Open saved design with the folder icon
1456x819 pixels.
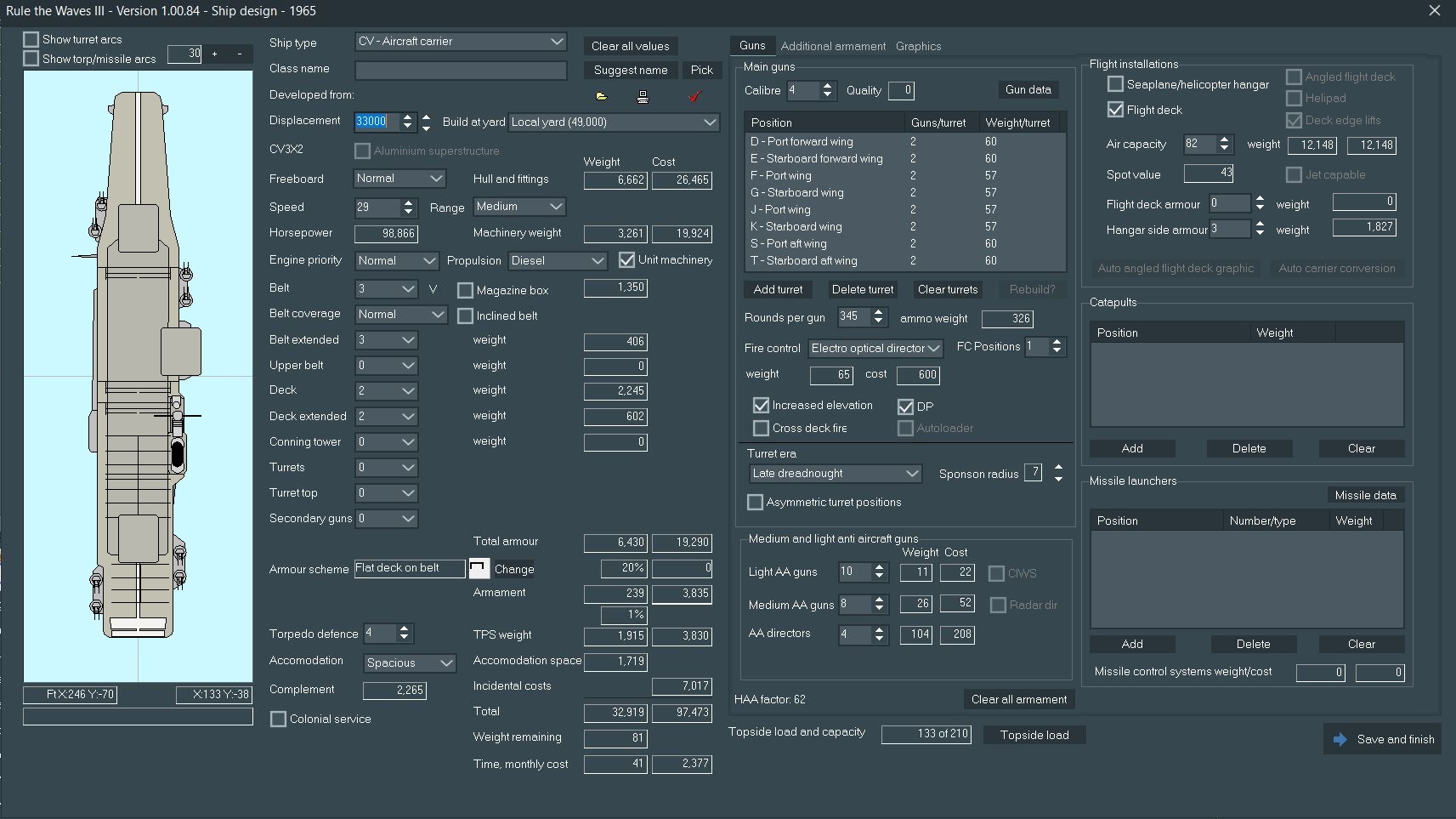click(602, 96)
